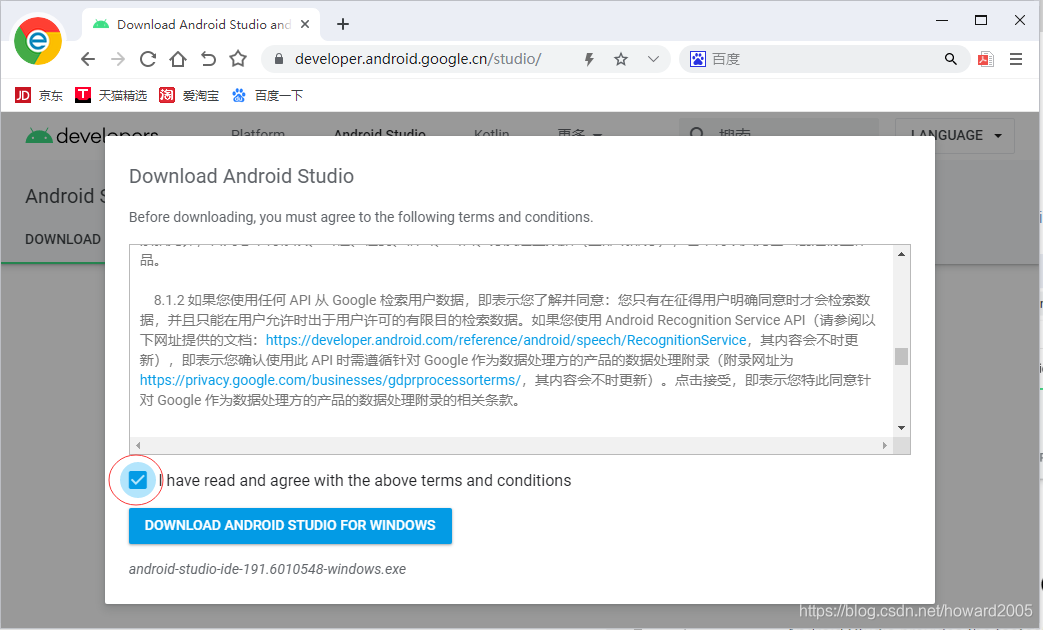Click the DOWNLOAD tab on the page
Screen dimensions: 1043x630
[63, 239]
